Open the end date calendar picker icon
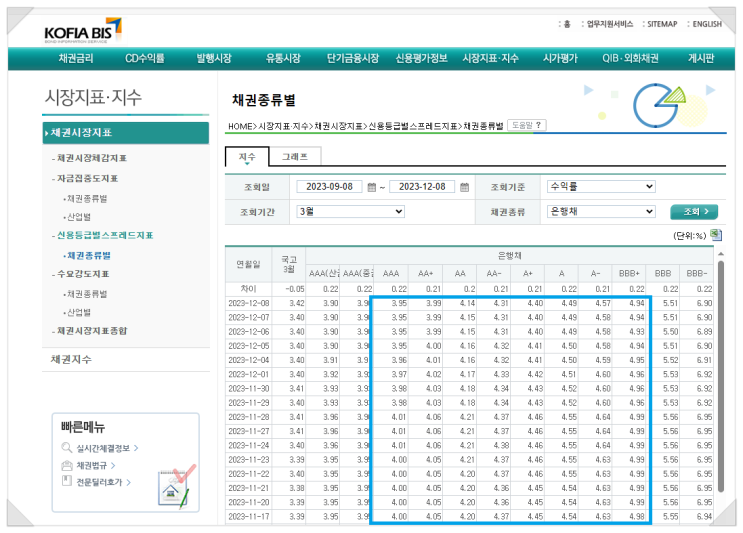 tap(467, 187)
